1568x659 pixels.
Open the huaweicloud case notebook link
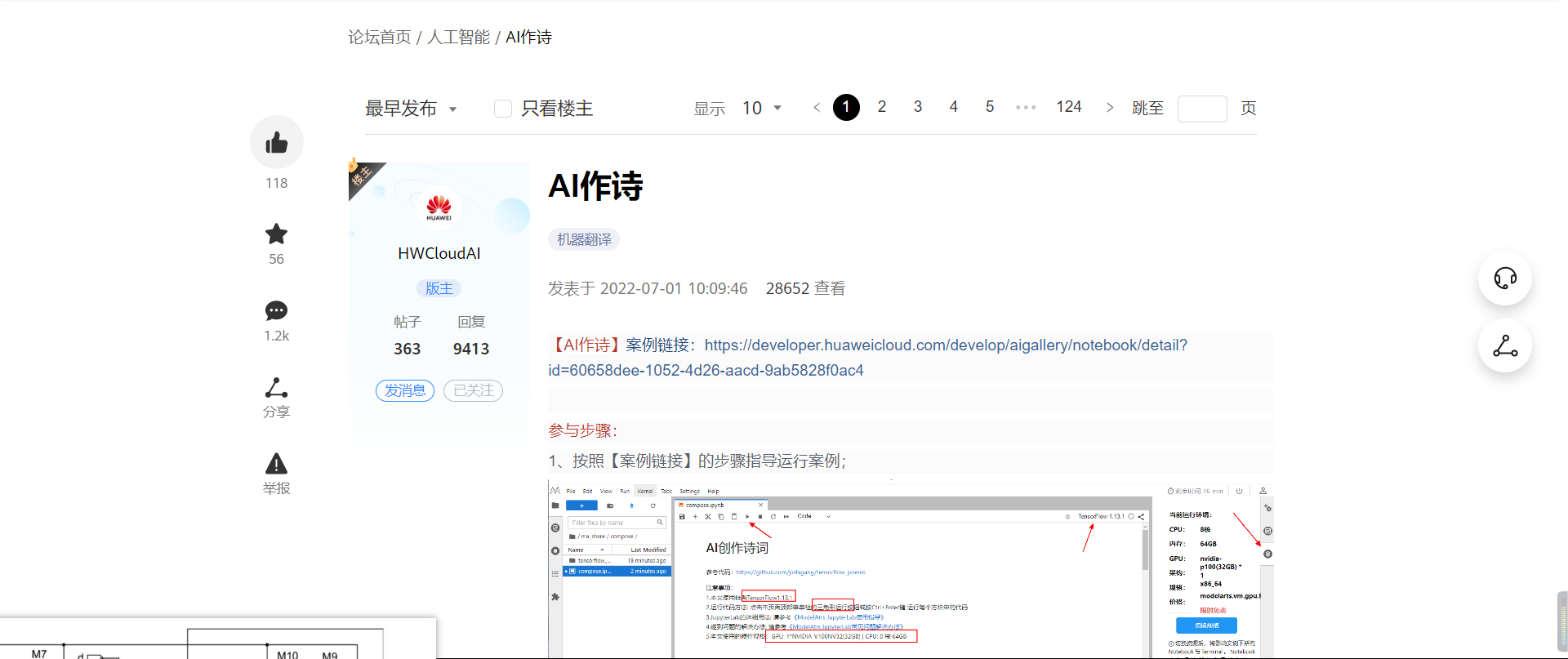pyautogui.click(x=868, y=358)
